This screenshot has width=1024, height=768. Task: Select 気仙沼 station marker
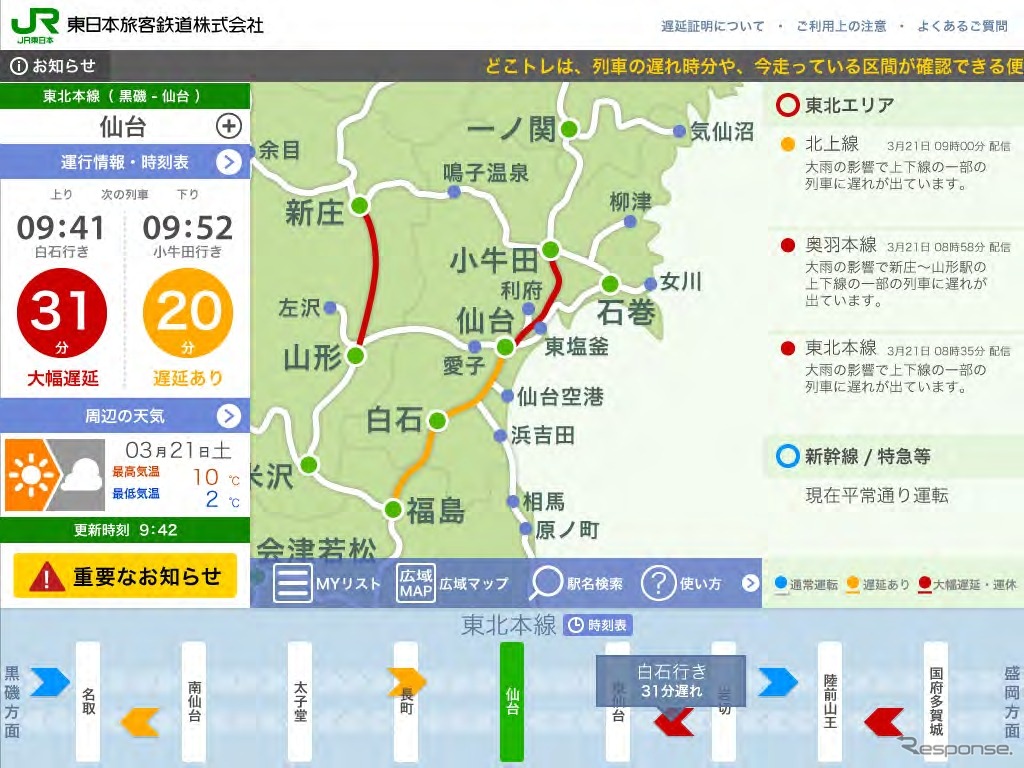click(679, 131)
